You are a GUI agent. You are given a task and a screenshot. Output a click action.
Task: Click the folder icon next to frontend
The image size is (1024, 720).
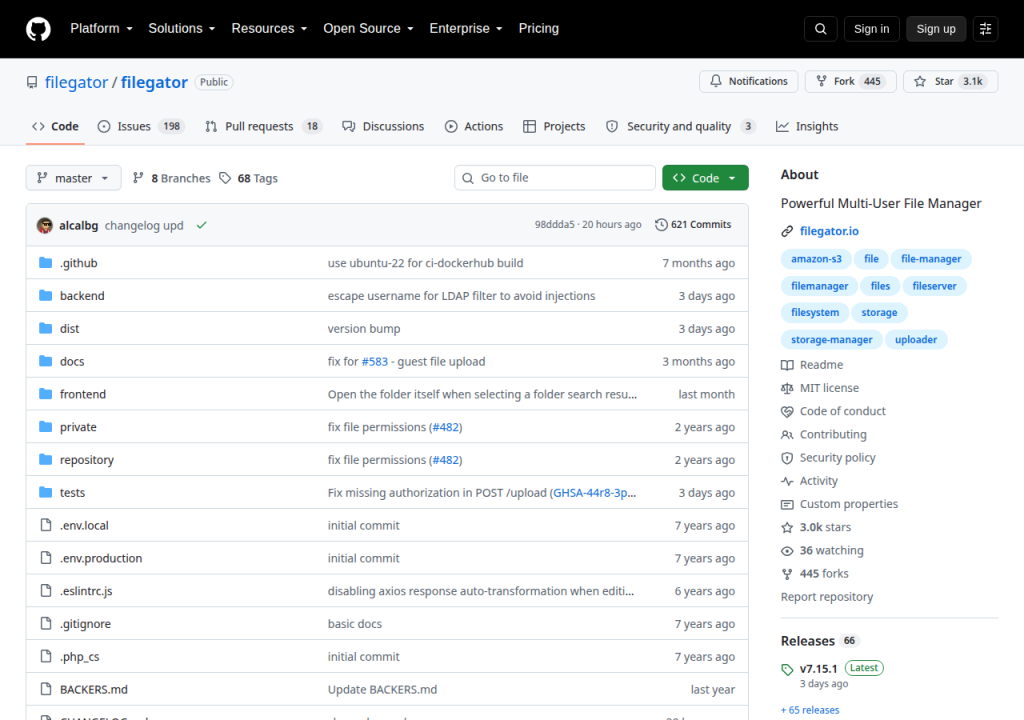[45, 394]
